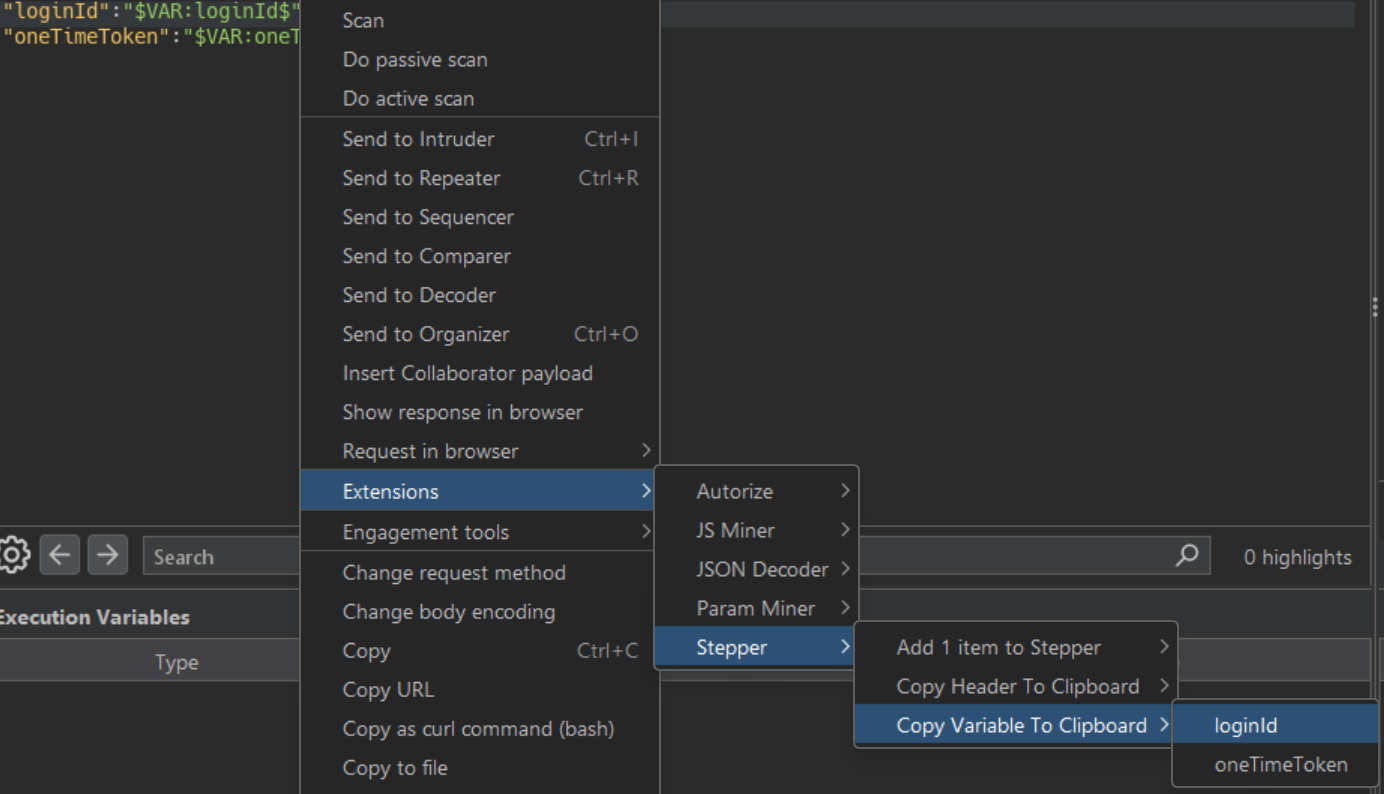Viewport: 1384px width, 794px height.
Task: Expand Autorize extension submenu
Action: click(x=756, y=491)
